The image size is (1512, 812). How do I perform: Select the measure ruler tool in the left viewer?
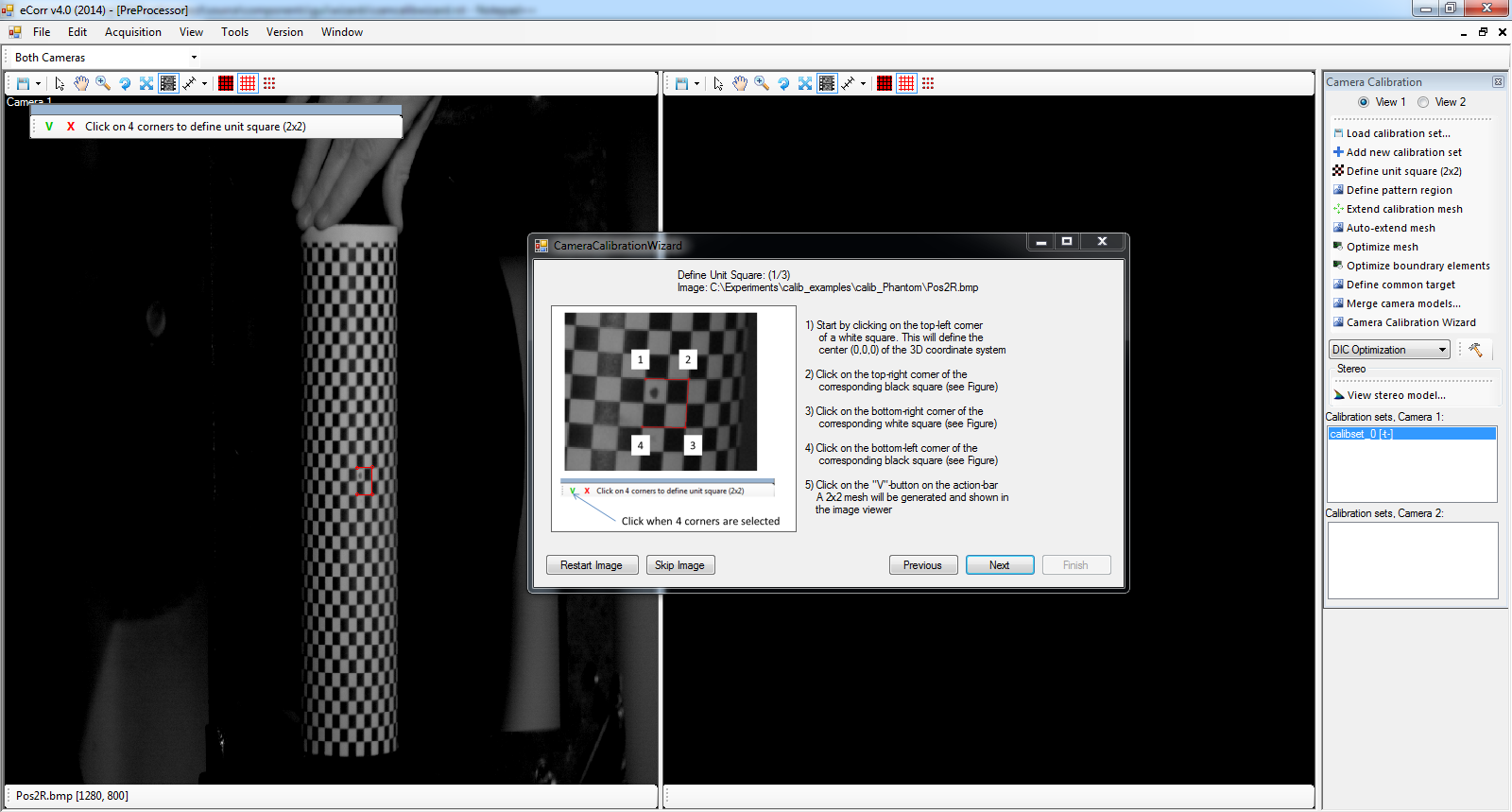190,83
